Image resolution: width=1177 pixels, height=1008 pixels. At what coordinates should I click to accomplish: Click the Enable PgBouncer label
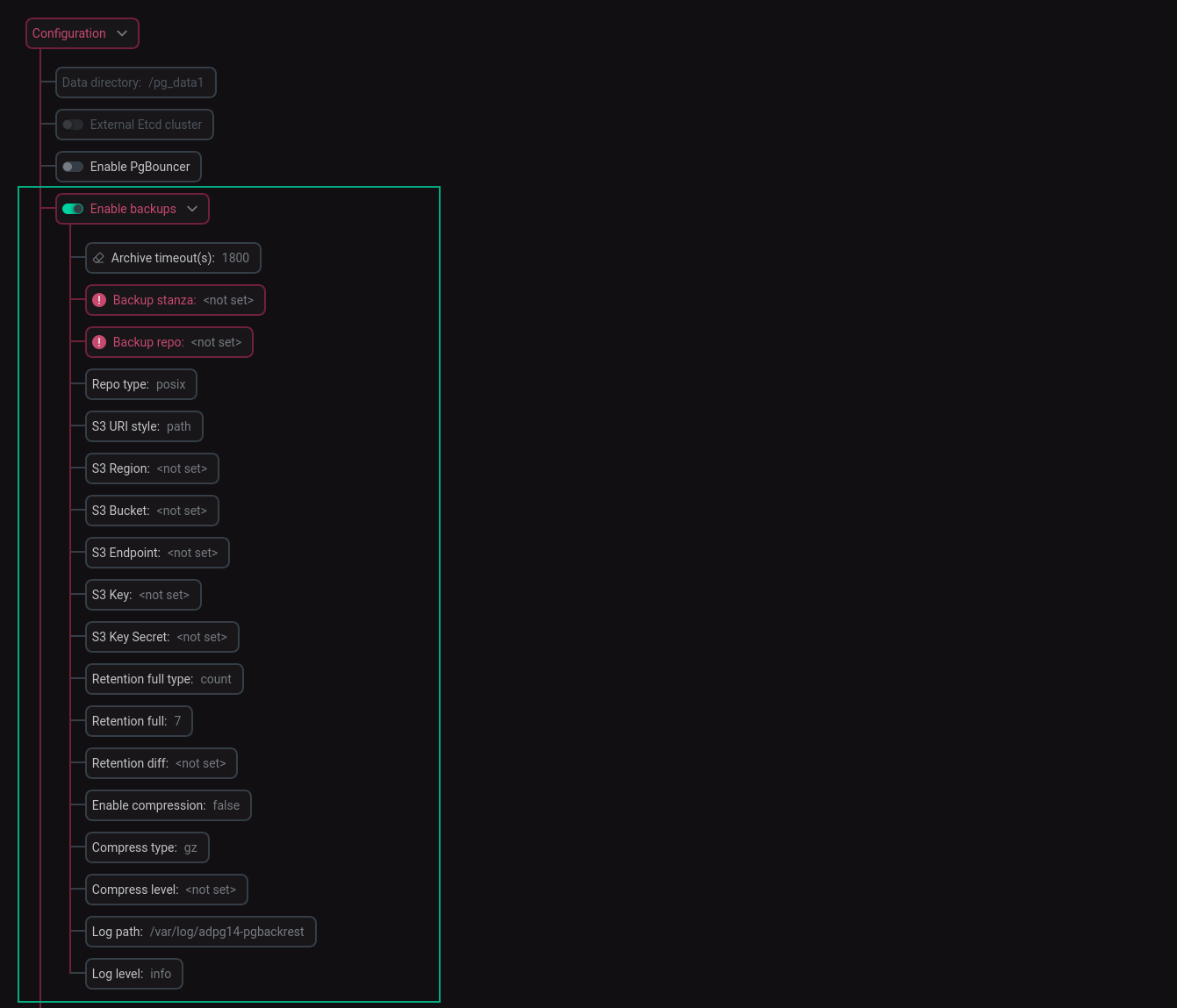pyautogui.click(x=140, y=167)
